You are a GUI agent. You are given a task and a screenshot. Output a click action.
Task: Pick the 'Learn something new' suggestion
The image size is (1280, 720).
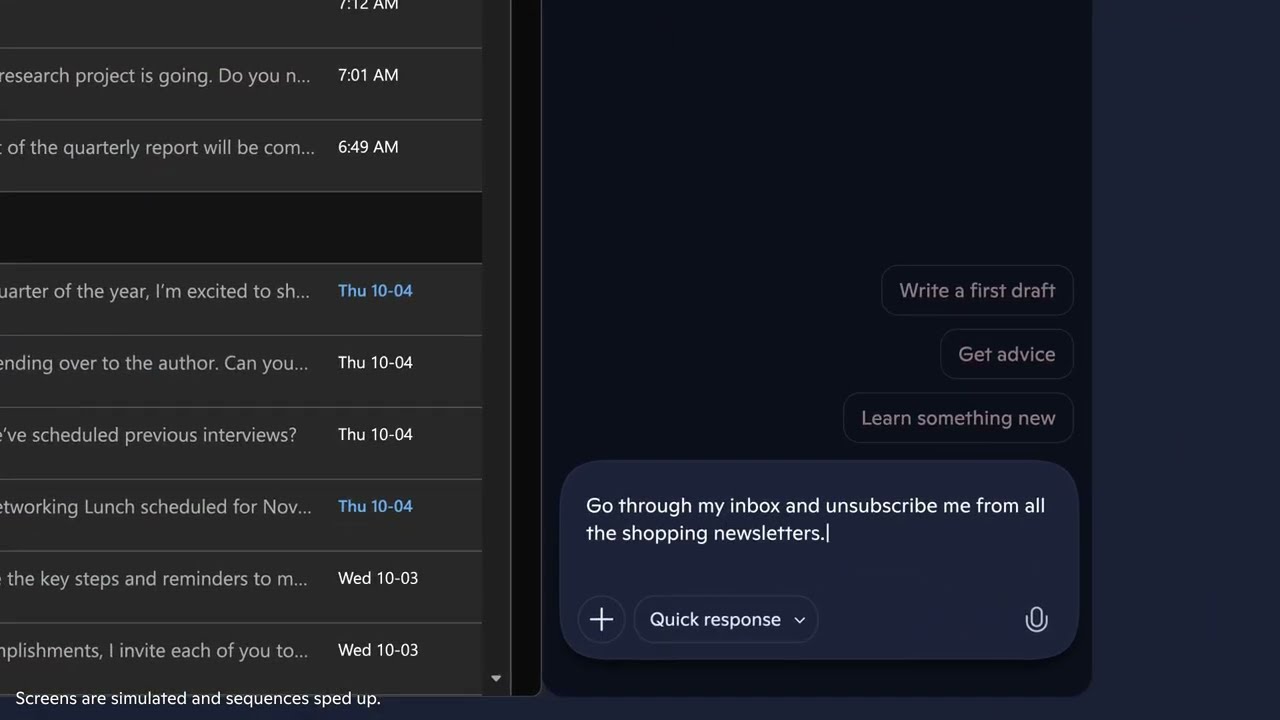click(x=957, y=419)
